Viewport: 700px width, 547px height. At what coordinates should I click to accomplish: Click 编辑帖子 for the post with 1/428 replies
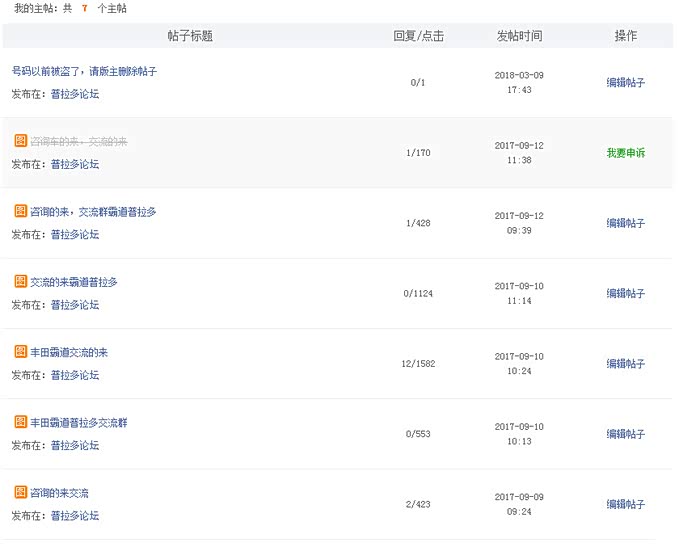click(625, 223)
